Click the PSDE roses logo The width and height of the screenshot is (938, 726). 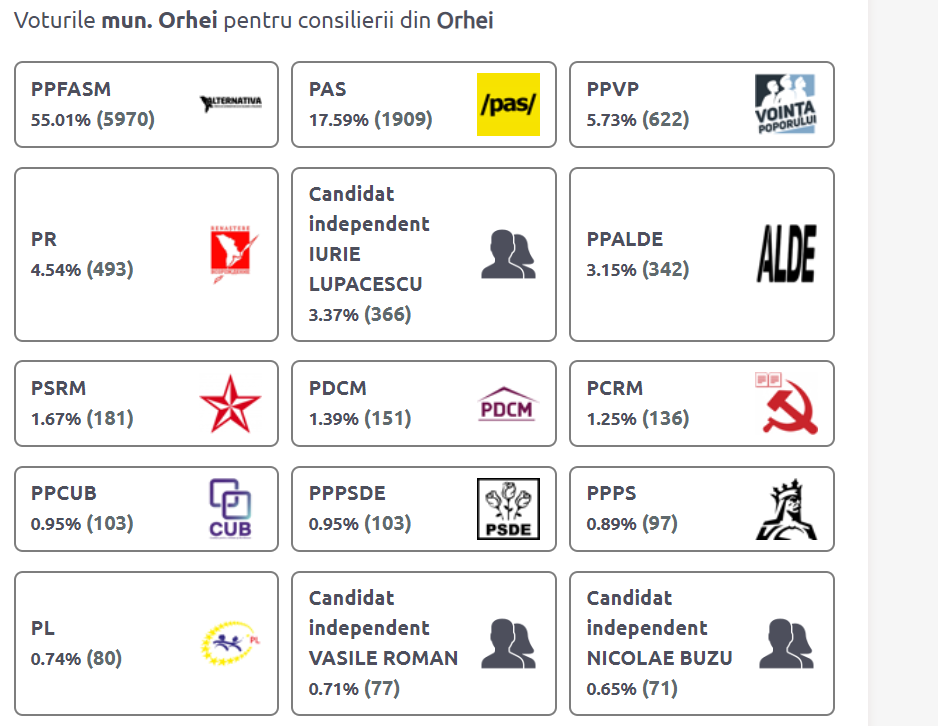tap(508, 509)
